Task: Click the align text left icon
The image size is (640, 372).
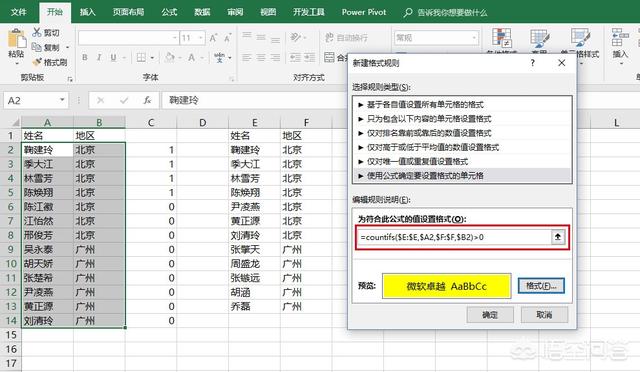Action: 247,58
